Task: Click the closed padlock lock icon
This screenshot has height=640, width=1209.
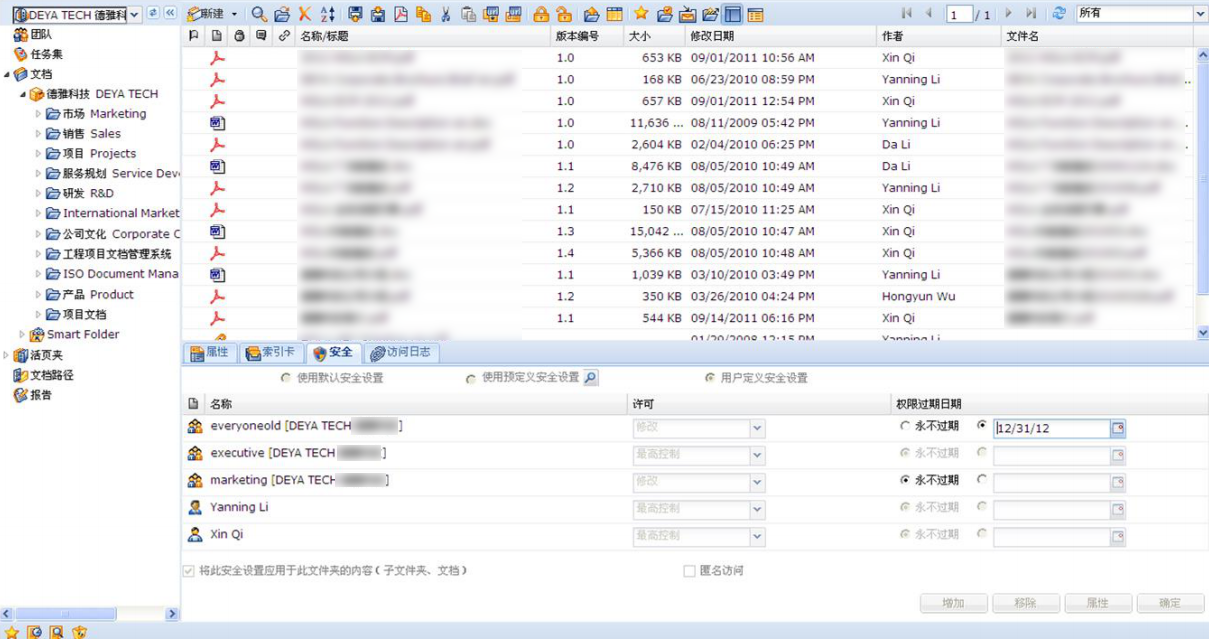Action: (x=541, y=14)
